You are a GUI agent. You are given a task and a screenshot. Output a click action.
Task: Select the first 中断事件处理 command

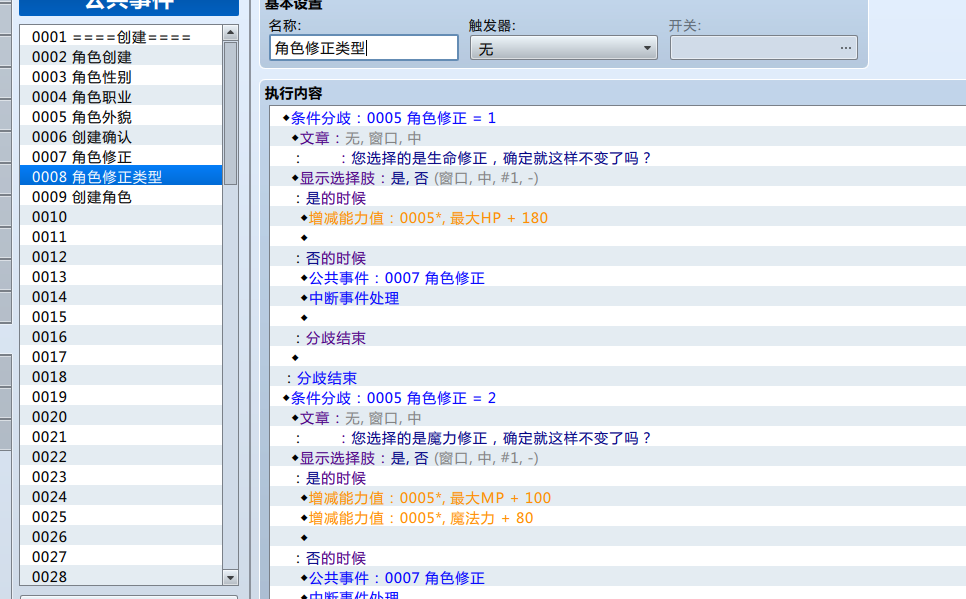pyautogui.click(x=618, y=298)
